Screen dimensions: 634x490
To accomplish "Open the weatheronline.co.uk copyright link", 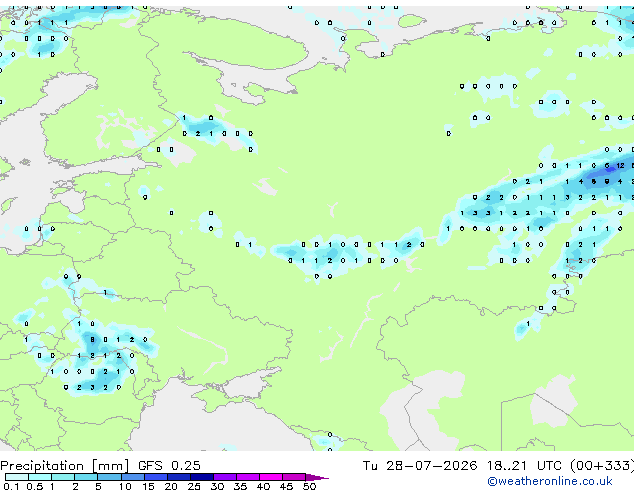I will coord(550,481).
